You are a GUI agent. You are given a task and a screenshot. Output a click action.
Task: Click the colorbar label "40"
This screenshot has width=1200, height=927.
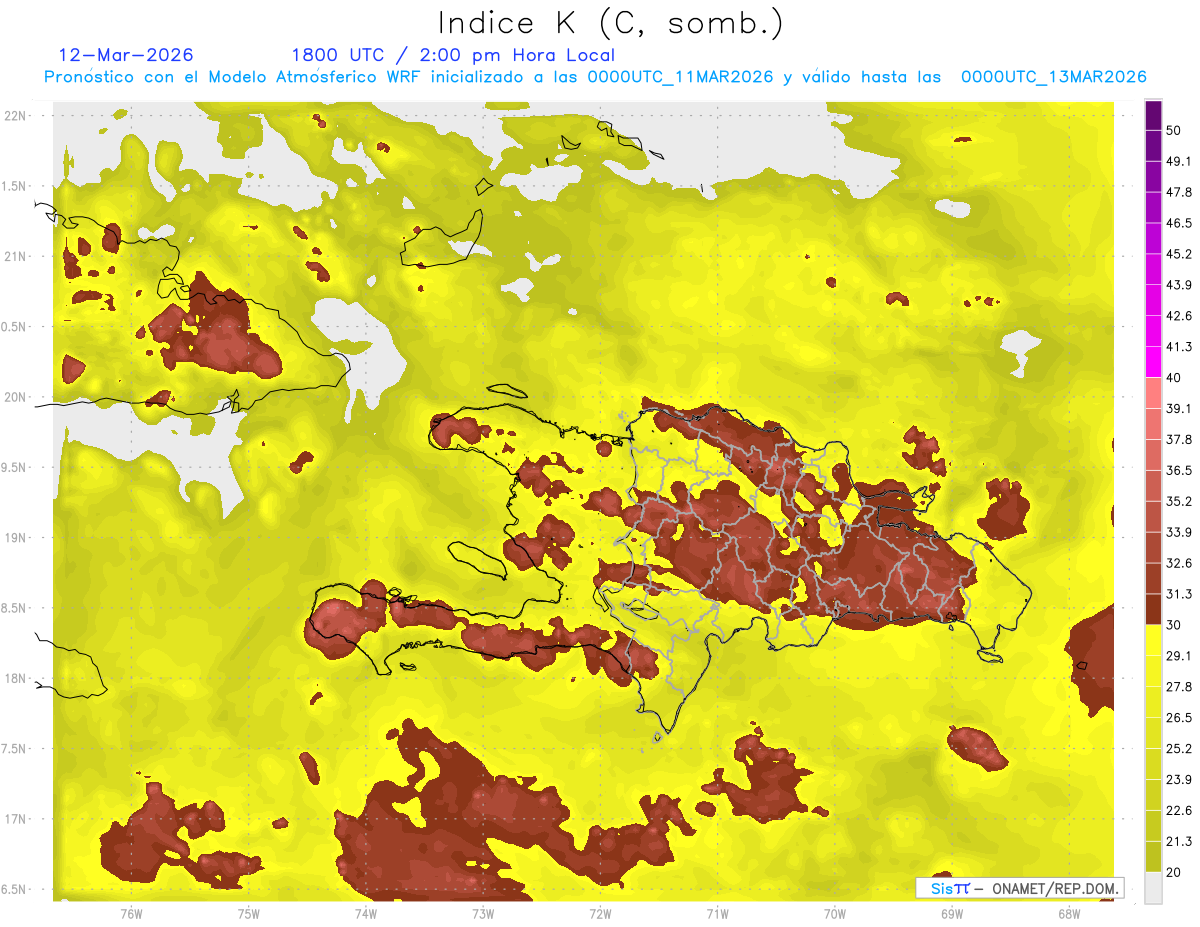point(1174,378)
